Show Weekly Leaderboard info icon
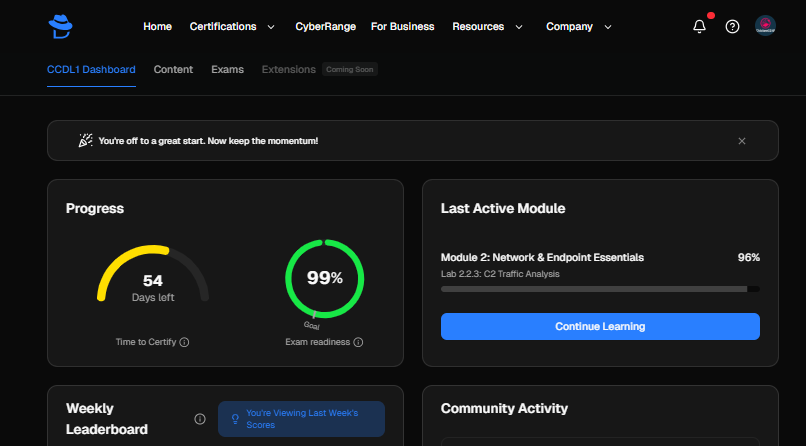The width and height of the screenshot is (806, 446). [200, 419]
